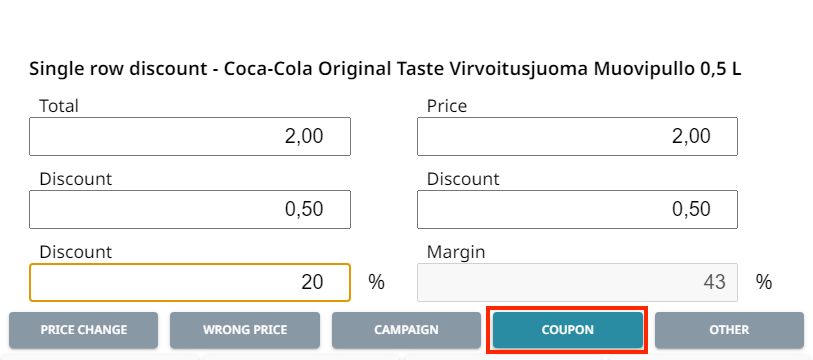813x360 pixels.
Task: Focus the discount percentage field showing 20
Action: (x=190, y=283)
